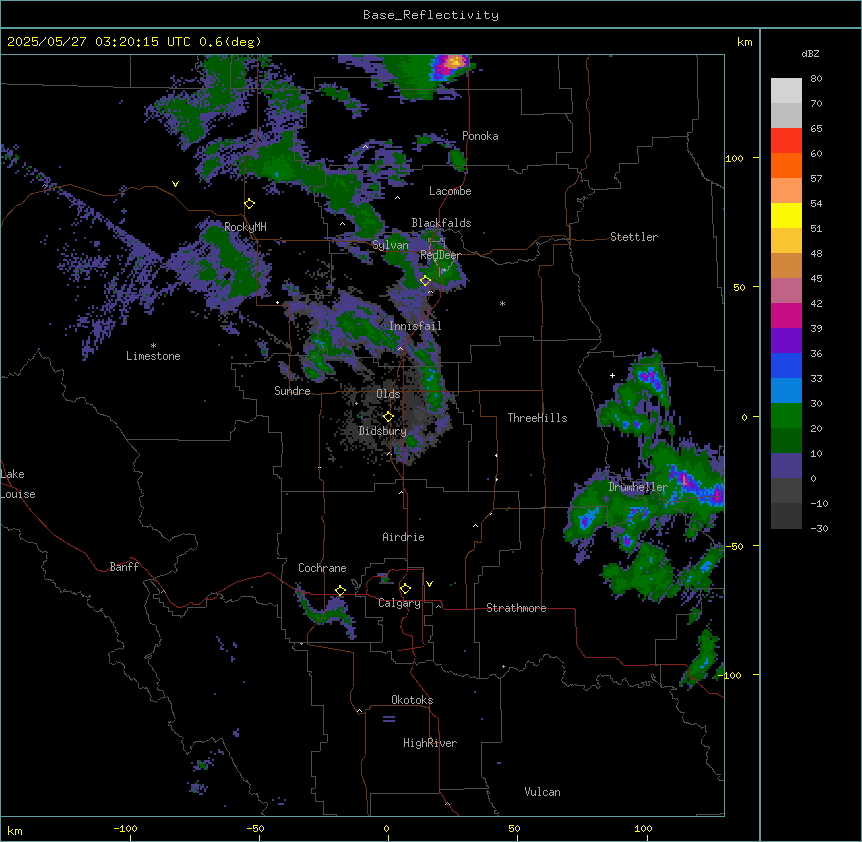Click the RockyMH label
Image resolution: width=862 pixels, height=842 pixels.
(x=245, y=227)
